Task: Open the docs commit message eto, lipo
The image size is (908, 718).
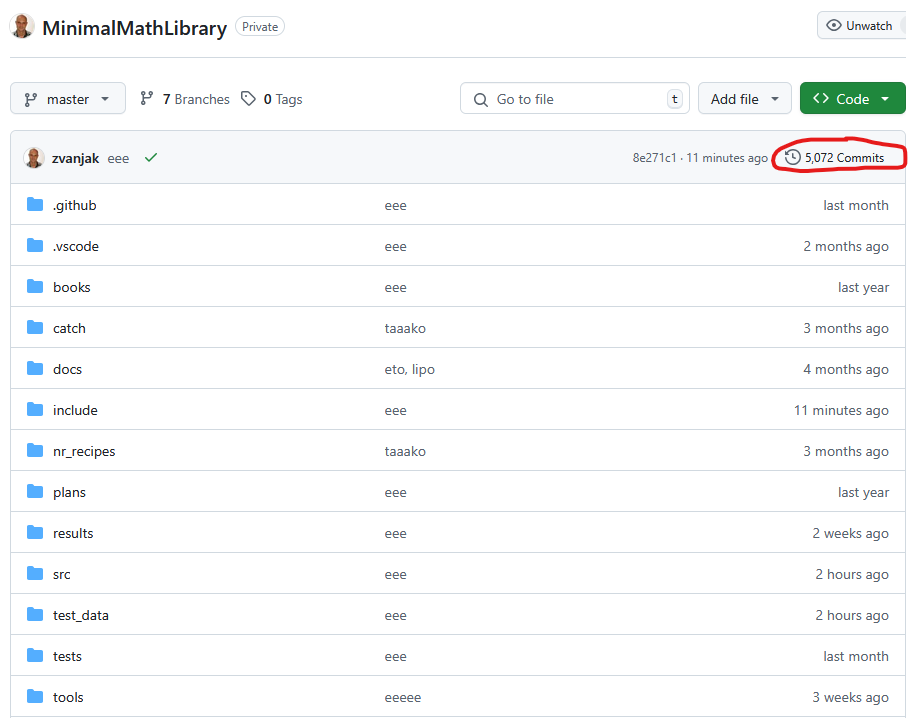Action: (x=409, y=369)
